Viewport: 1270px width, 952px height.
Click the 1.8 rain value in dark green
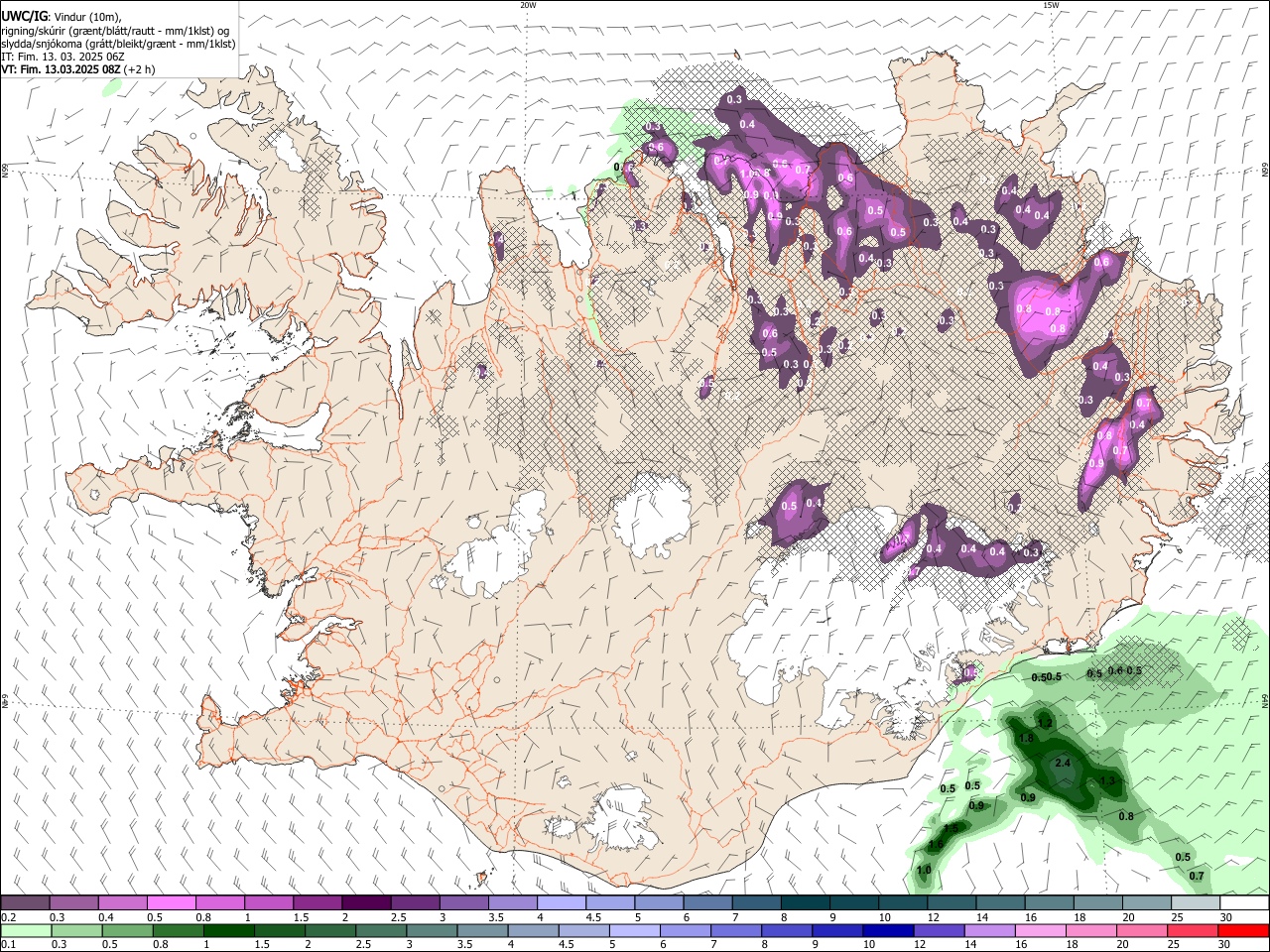pyautogui.click(x=1027, y=739)
